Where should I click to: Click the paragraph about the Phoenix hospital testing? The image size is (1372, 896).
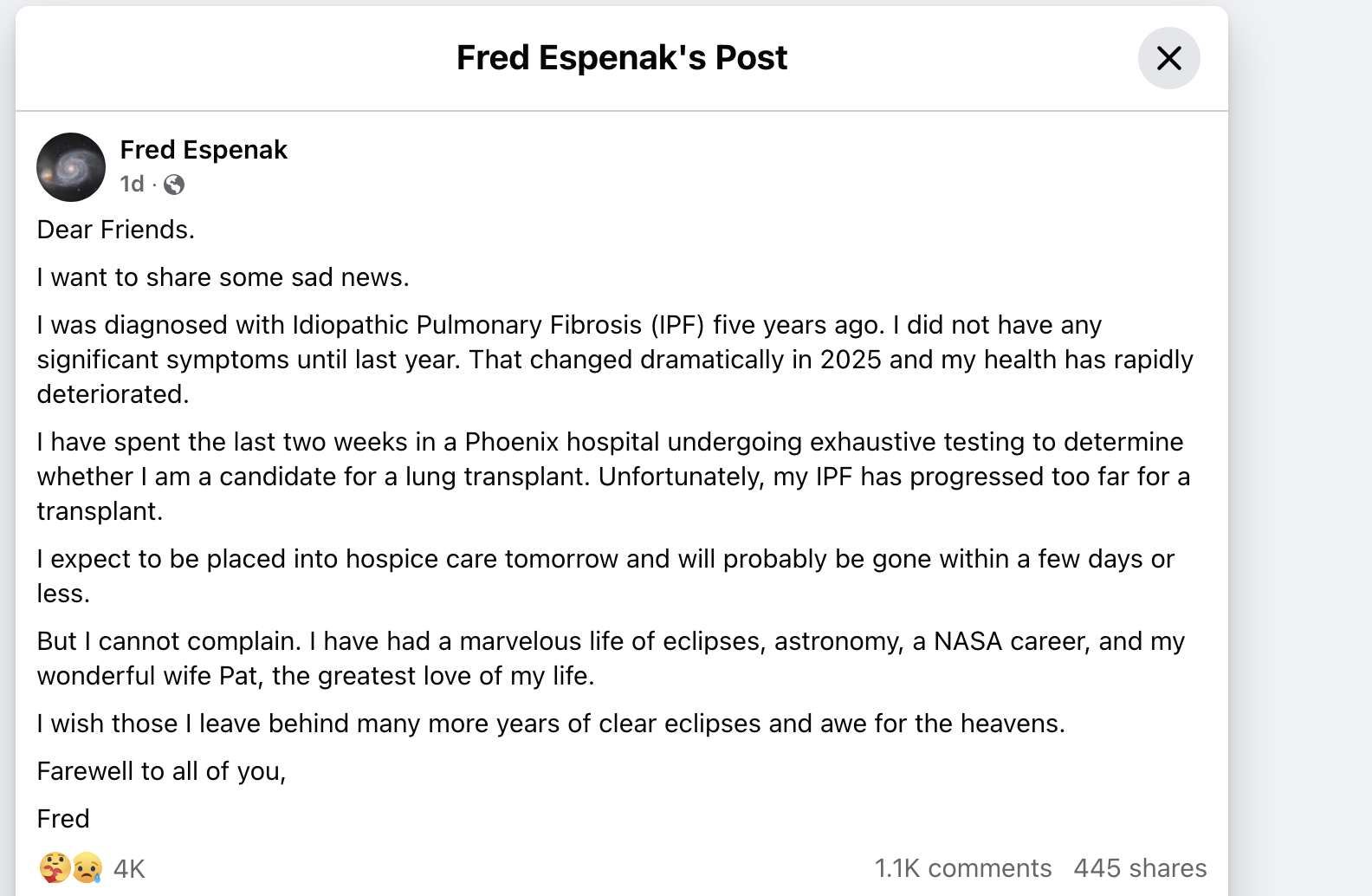pos(613,477)
